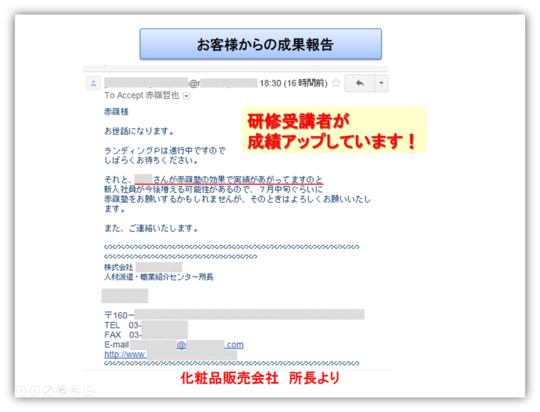
Task: Open the more slideshow options icon
Action: click(89, 390)
